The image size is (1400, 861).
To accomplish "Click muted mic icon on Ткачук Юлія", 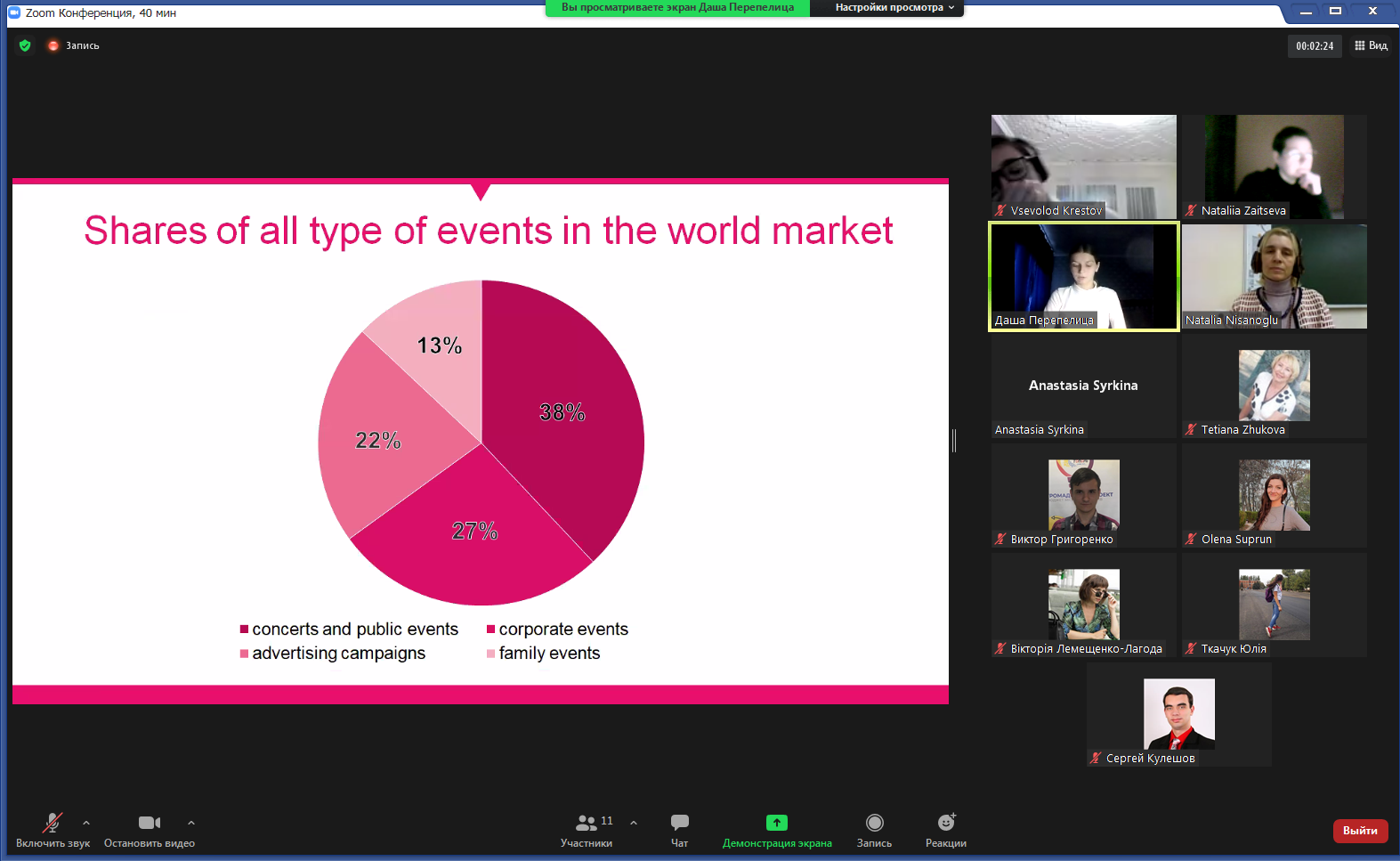I will [x=1191, y=648].
